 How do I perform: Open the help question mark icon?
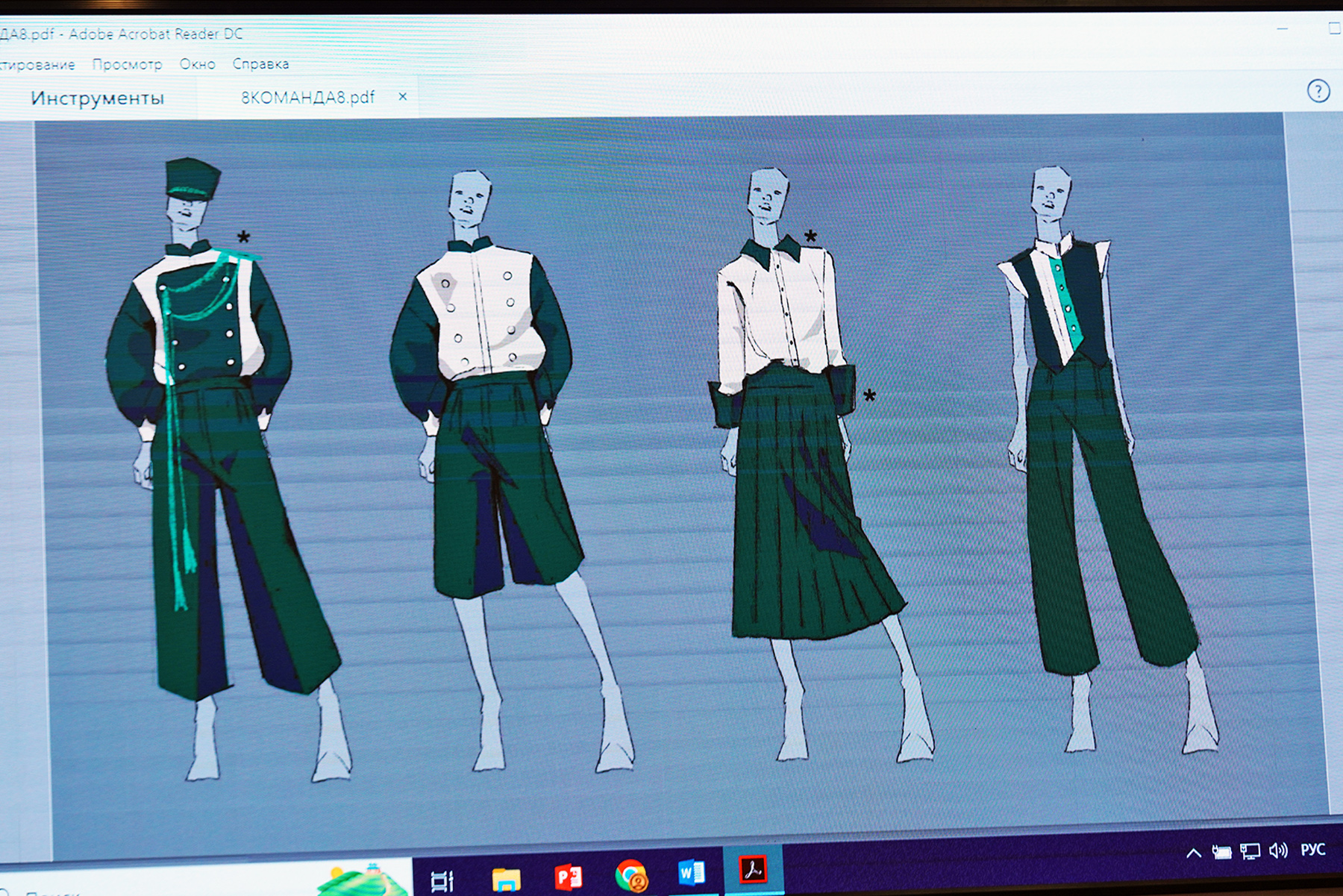click(1318, 91)
